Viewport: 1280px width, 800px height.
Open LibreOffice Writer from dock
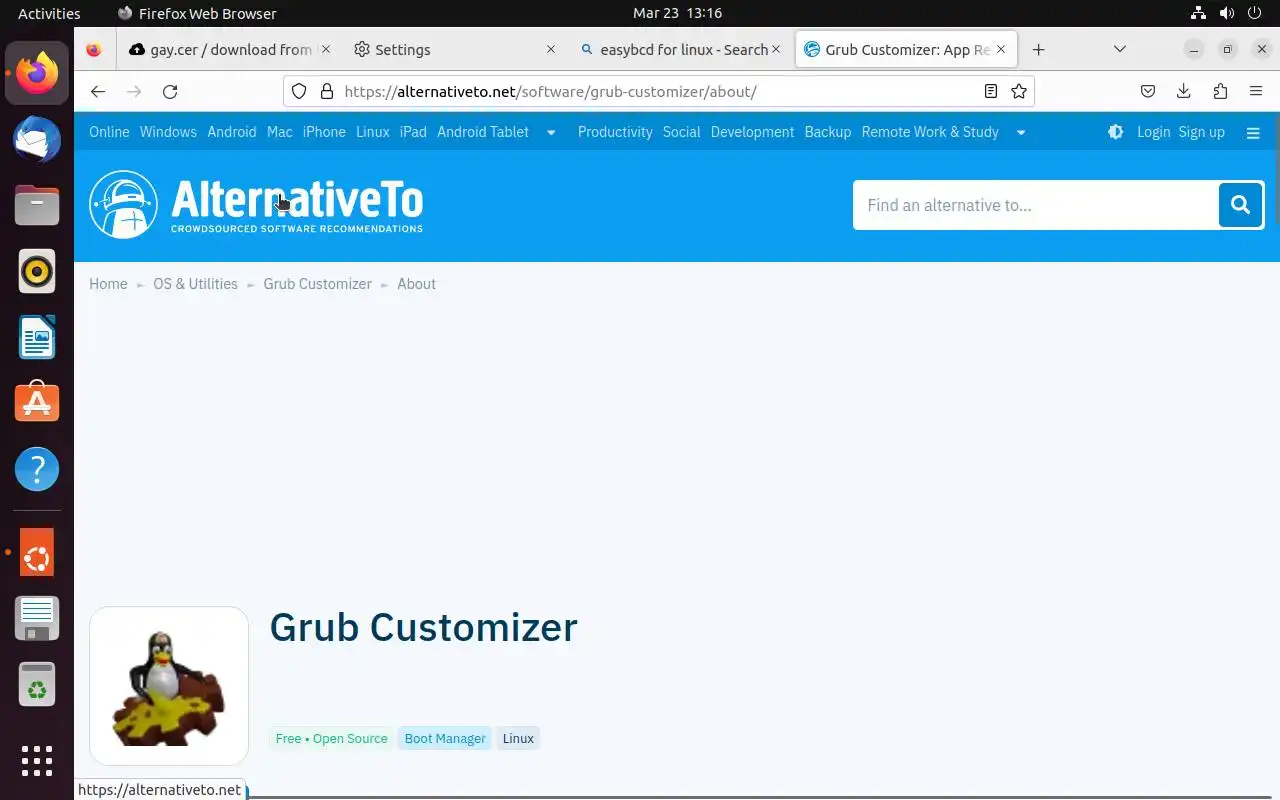37,337
